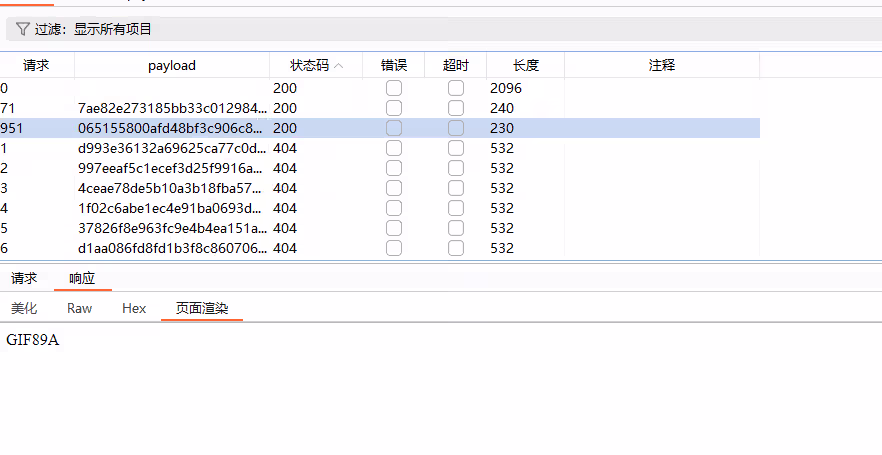The width and height of the screenshot is (882, 455).
Task: Toggle 超时 checkbox for request 6
Action: pyautogui.click(x=456, y=248)
